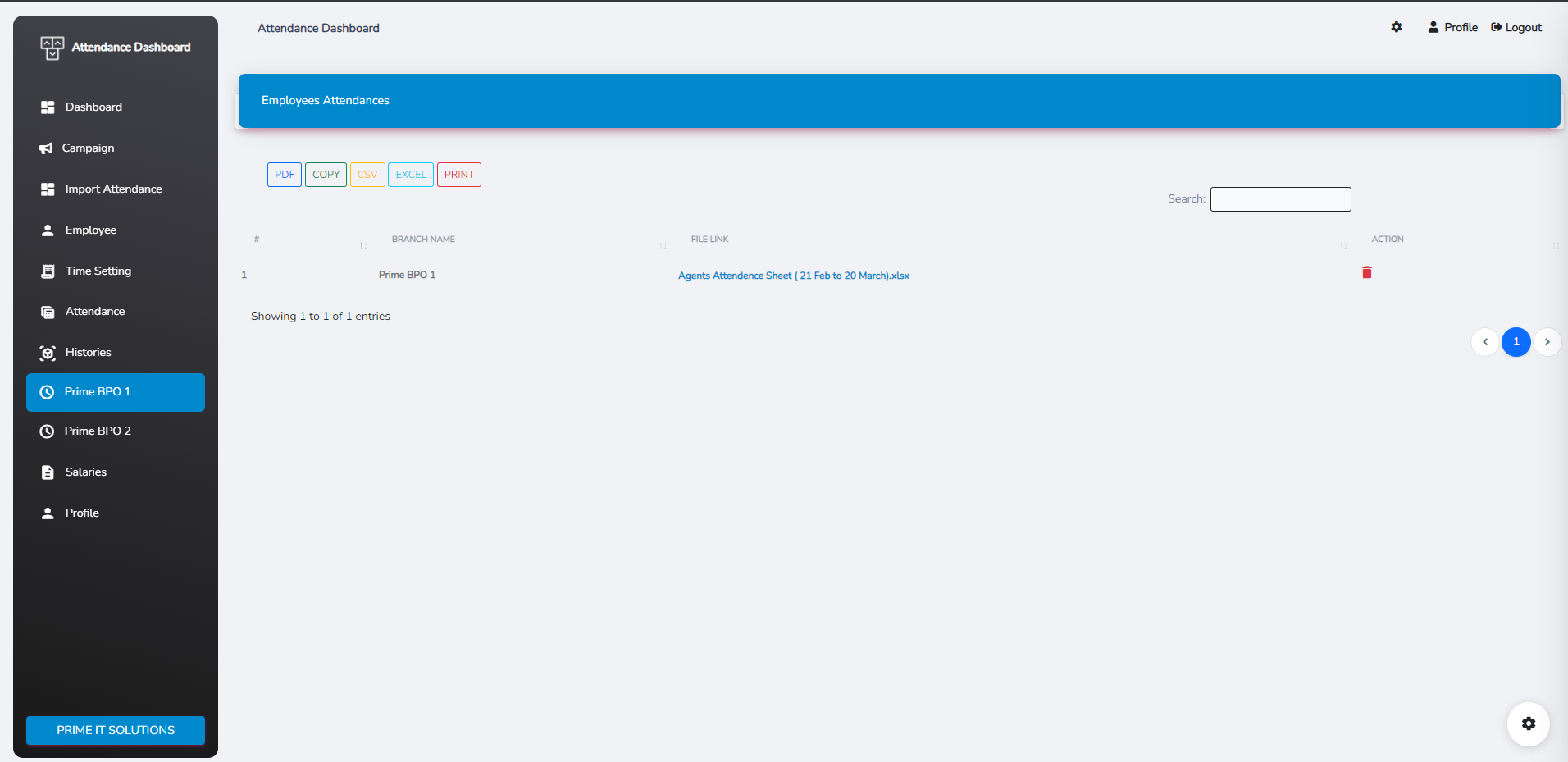The height and width of the screenshot is (762, 1568).
Task: Click the Attendance table icon in sidebar
Action: 48,312
